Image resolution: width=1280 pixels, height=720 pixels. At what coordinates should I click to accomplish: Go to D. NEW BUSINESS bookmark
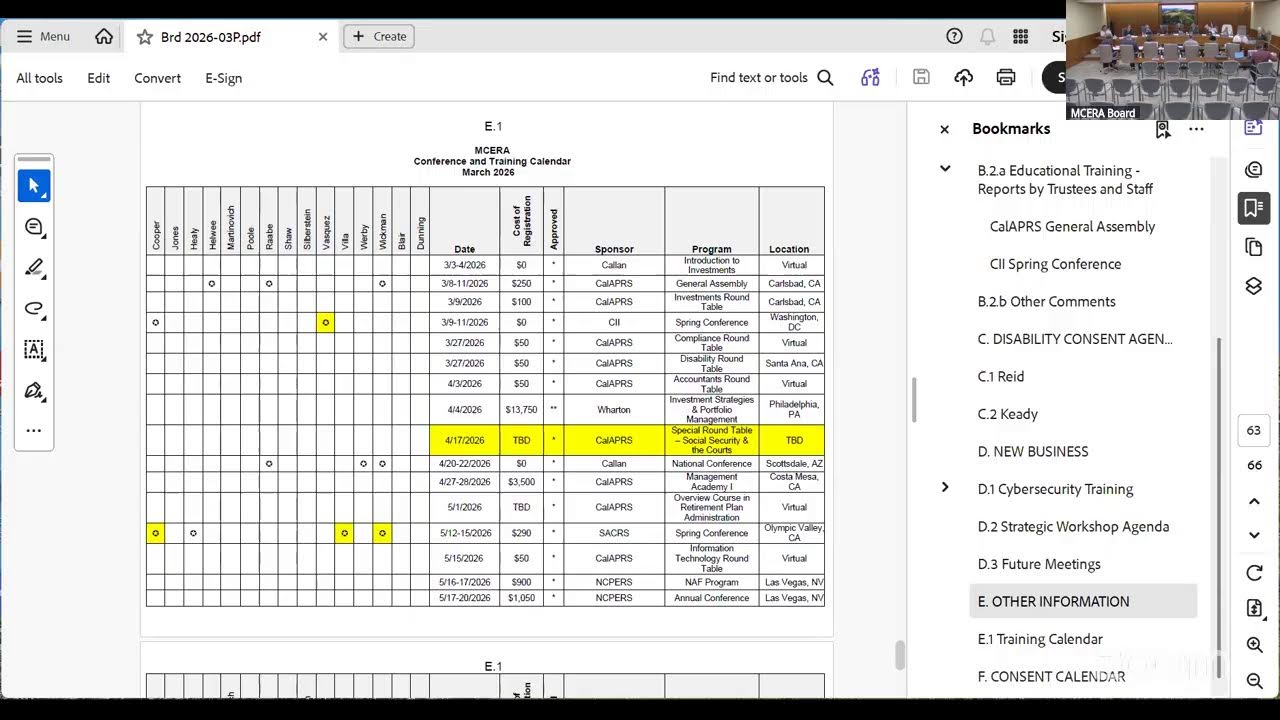[1033, 452]
